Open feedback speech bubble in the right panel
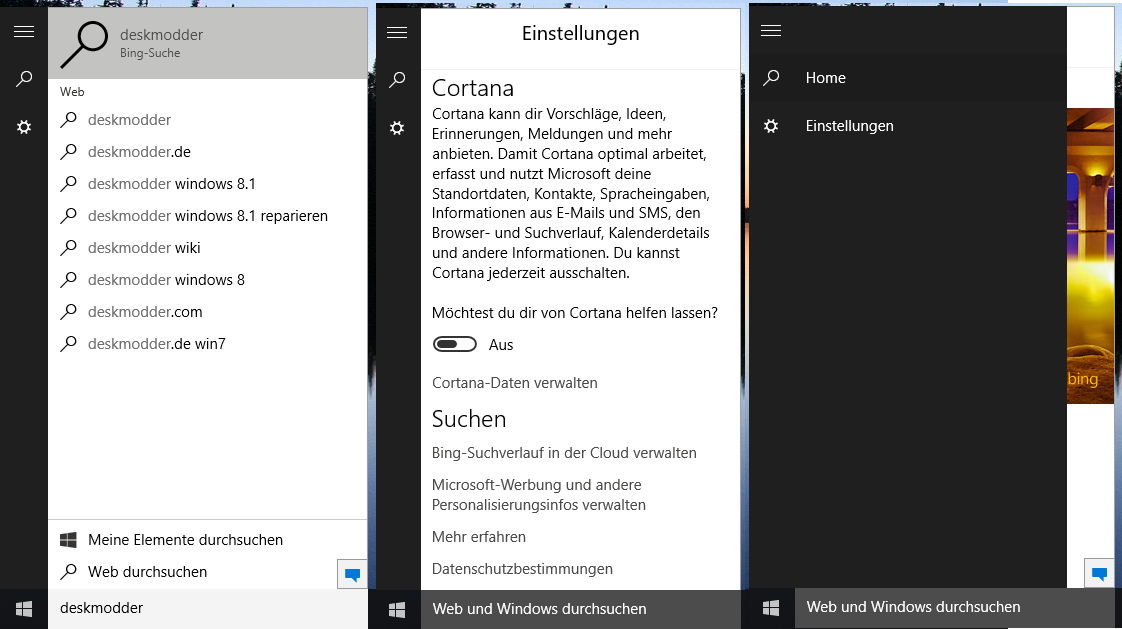Image resolution: width=1122 pixels, height=629 pixels. click(x=1100, y=573)
